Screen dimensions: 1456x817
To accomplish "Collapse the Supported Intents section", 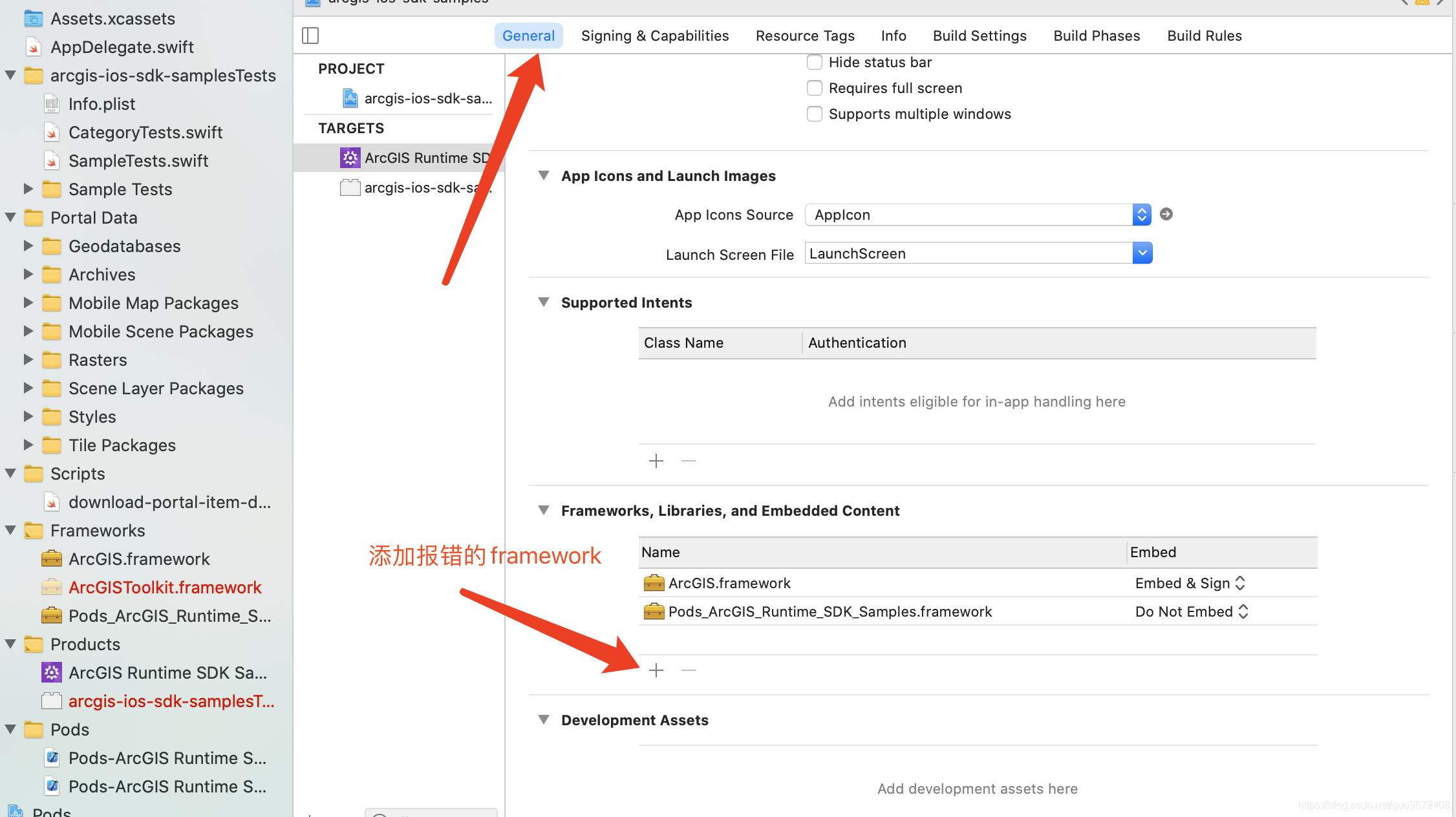I will tap(544, 302).
